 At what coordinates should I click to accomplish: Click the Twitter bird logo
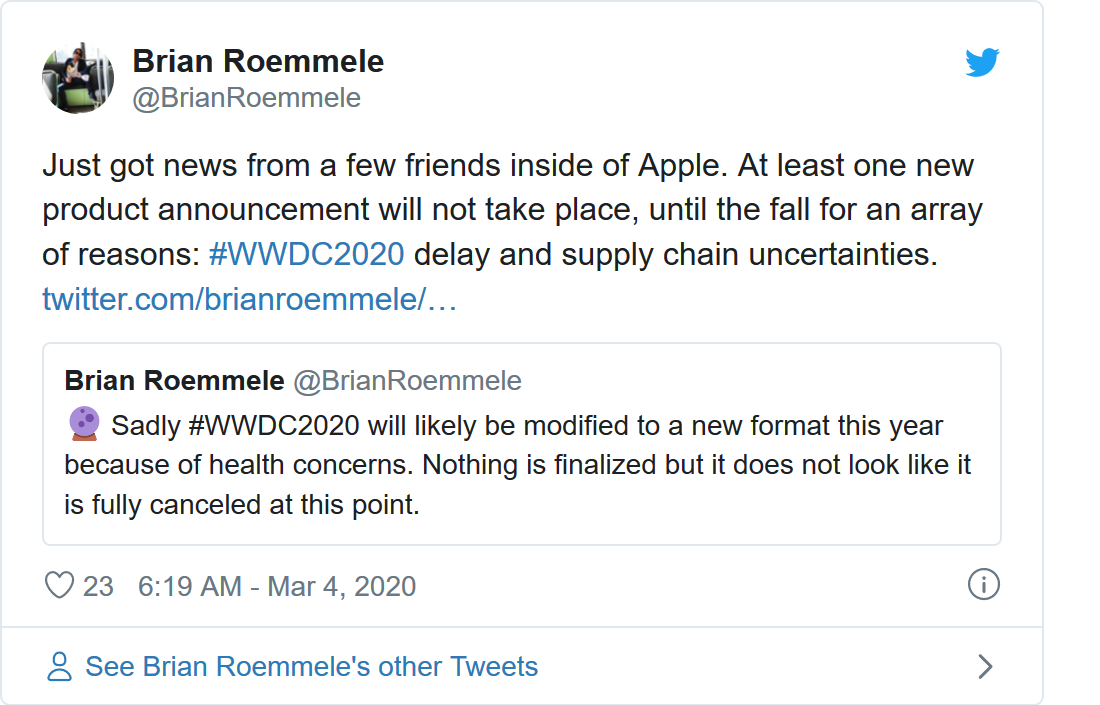point(982,62)
